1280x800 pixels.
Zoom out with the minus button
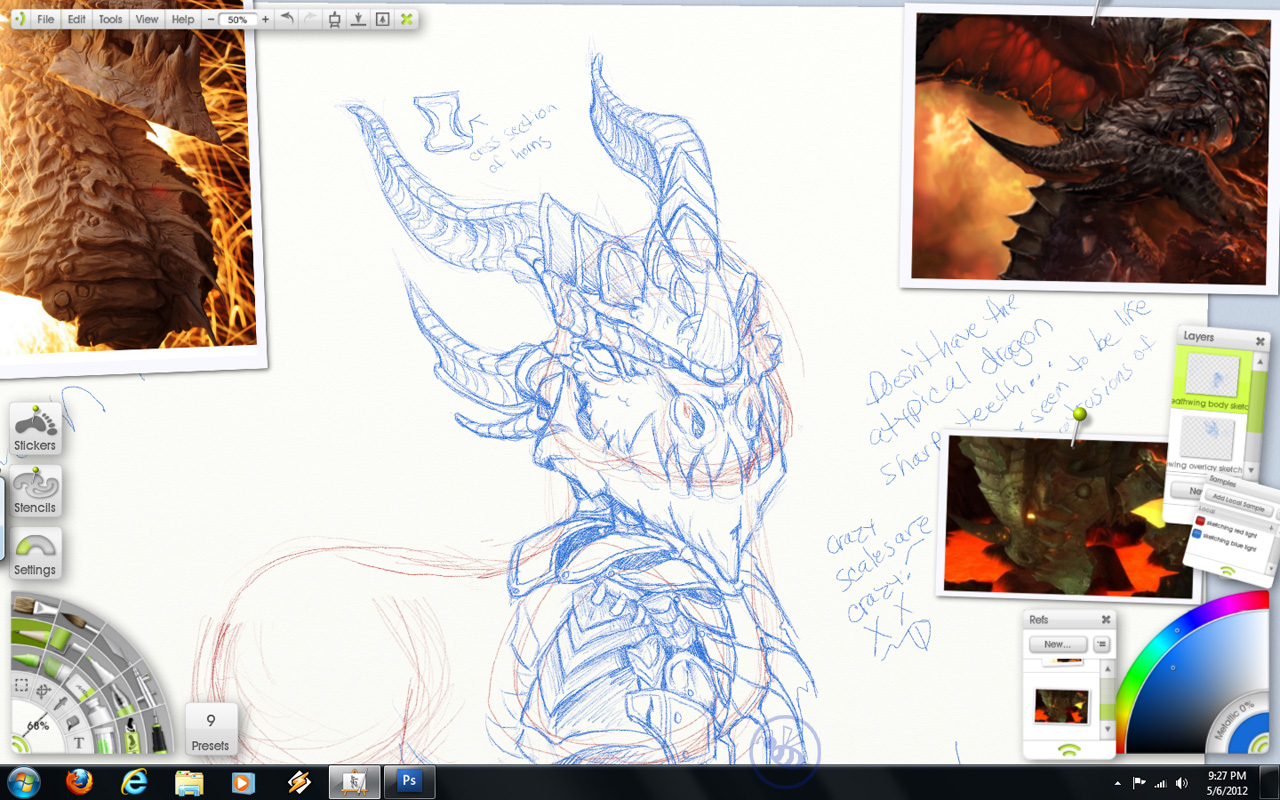tap(211, 19)
